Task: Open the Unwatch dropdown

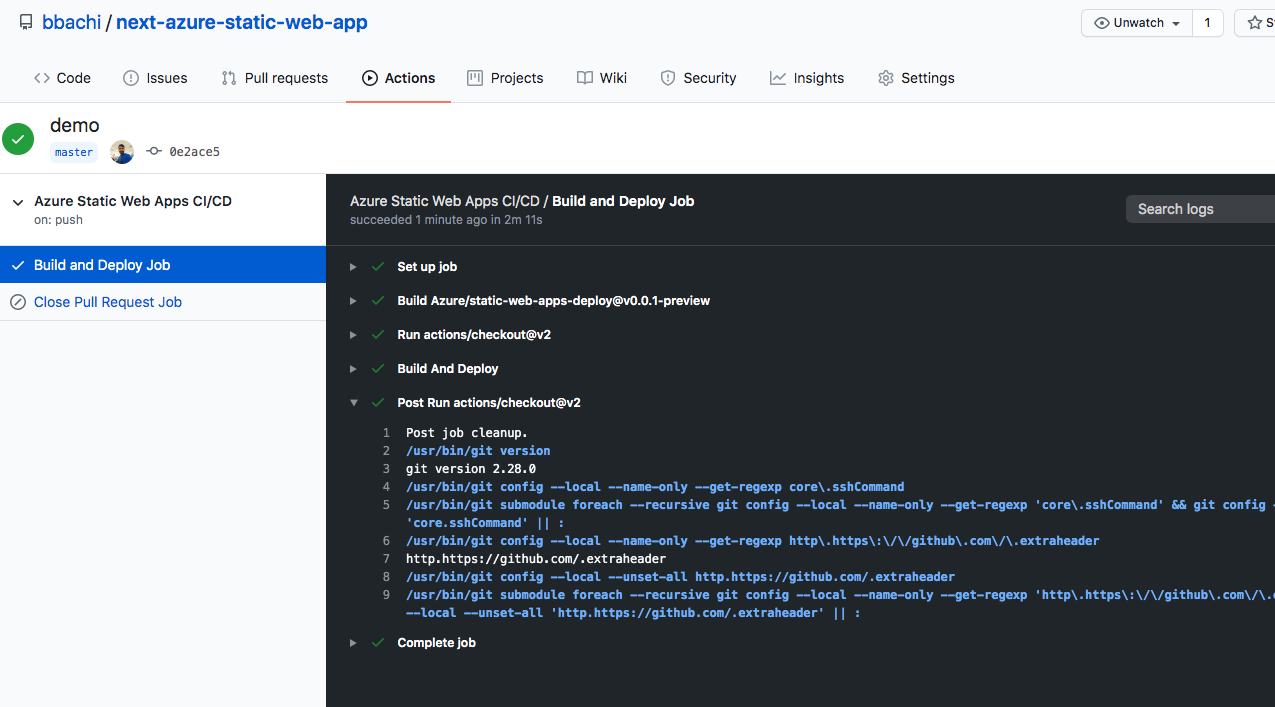Action: 1137,23
